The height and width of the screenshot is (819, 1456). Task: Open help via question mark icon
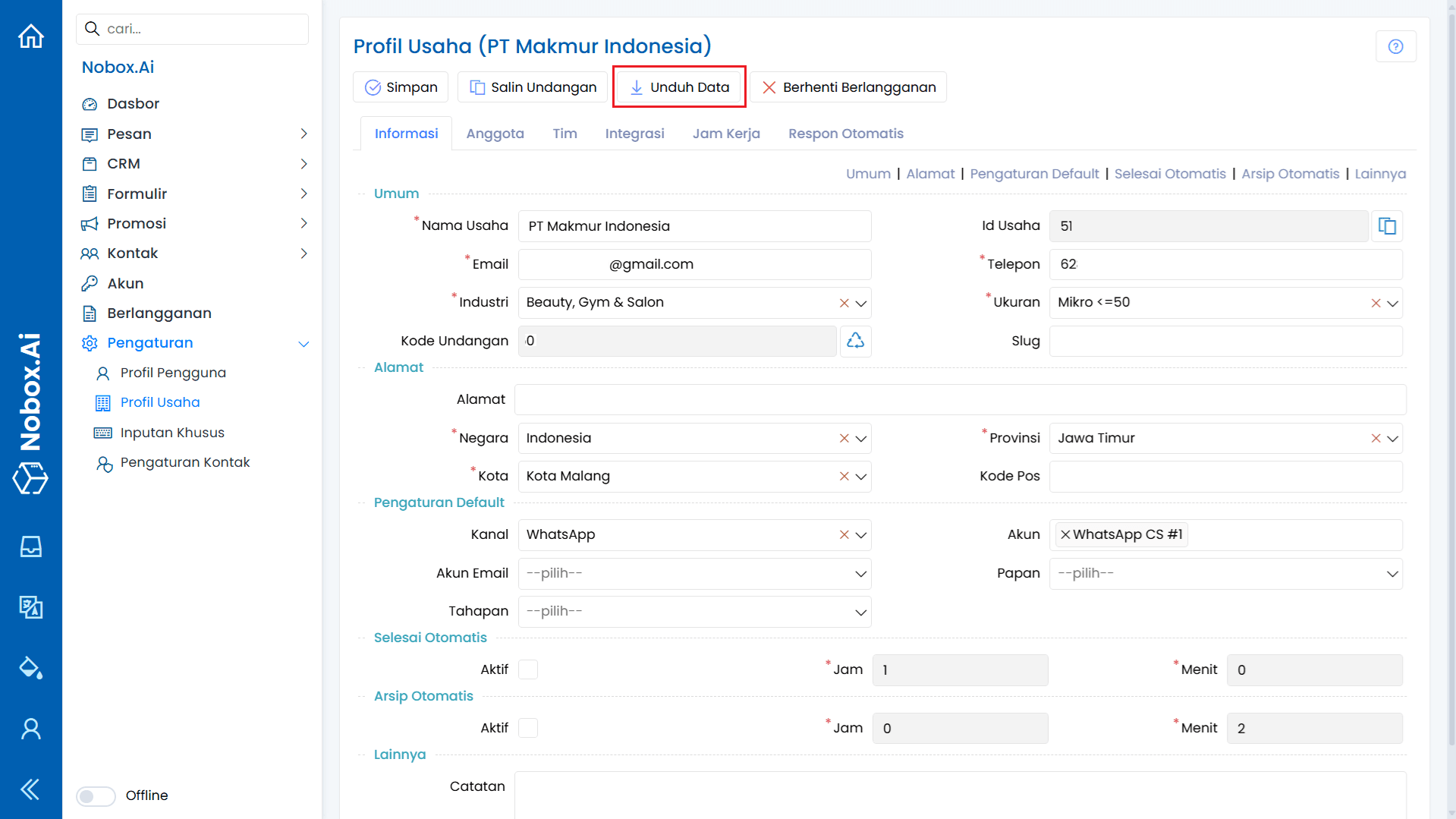pyautogui.click(x=1396, y=46)
